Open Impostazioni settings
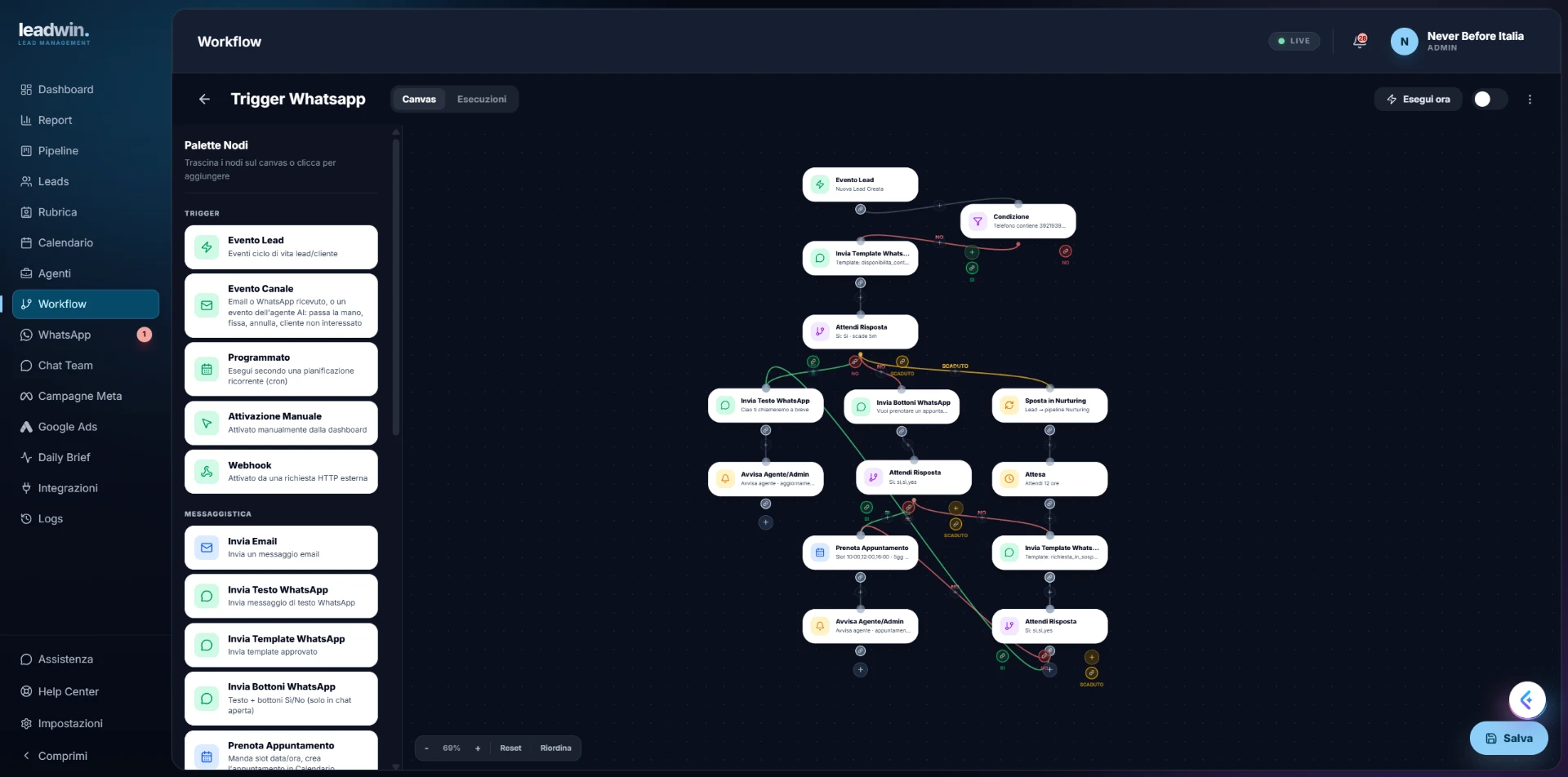This screenshot has width=1568, height=777. coord(85,723)
